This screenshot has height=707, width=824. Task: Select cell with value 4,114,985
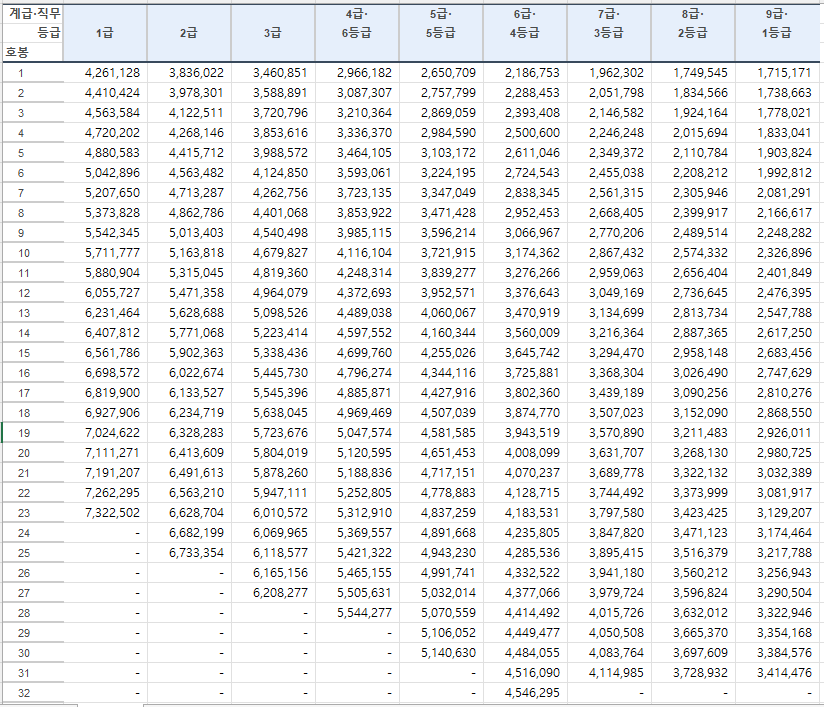pos(610,672)
